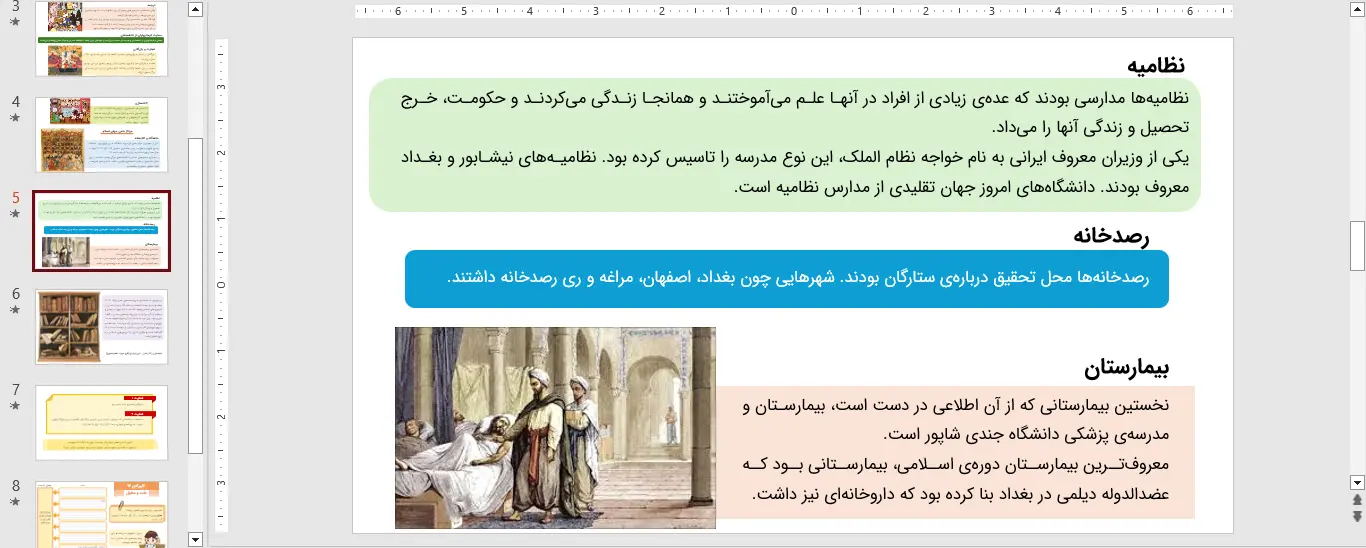Click the animation star under slide 6
The image size is (1366, 548).
click(15, 310)
